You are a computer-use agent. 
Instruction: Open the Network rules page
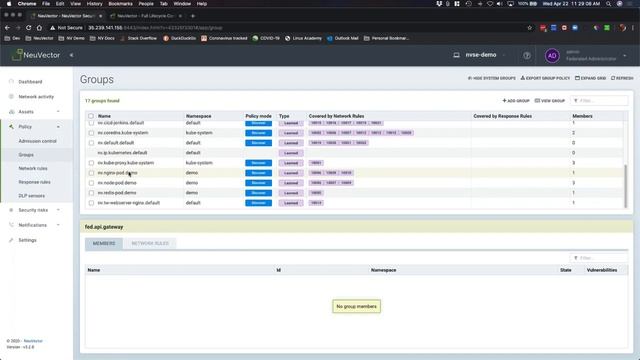point(33,169)
